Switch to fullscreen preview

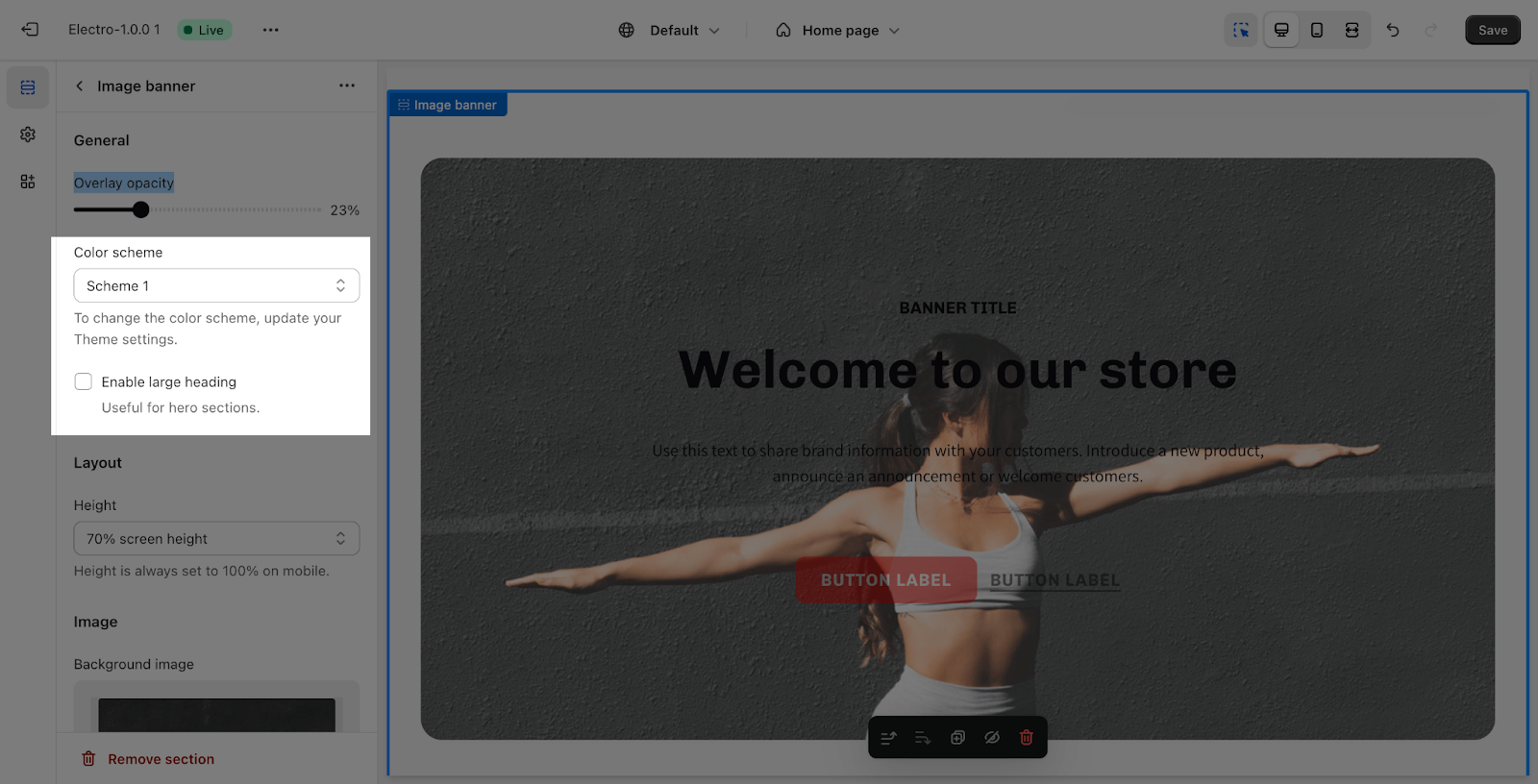pyautogui.click(x=1352, y=30)
